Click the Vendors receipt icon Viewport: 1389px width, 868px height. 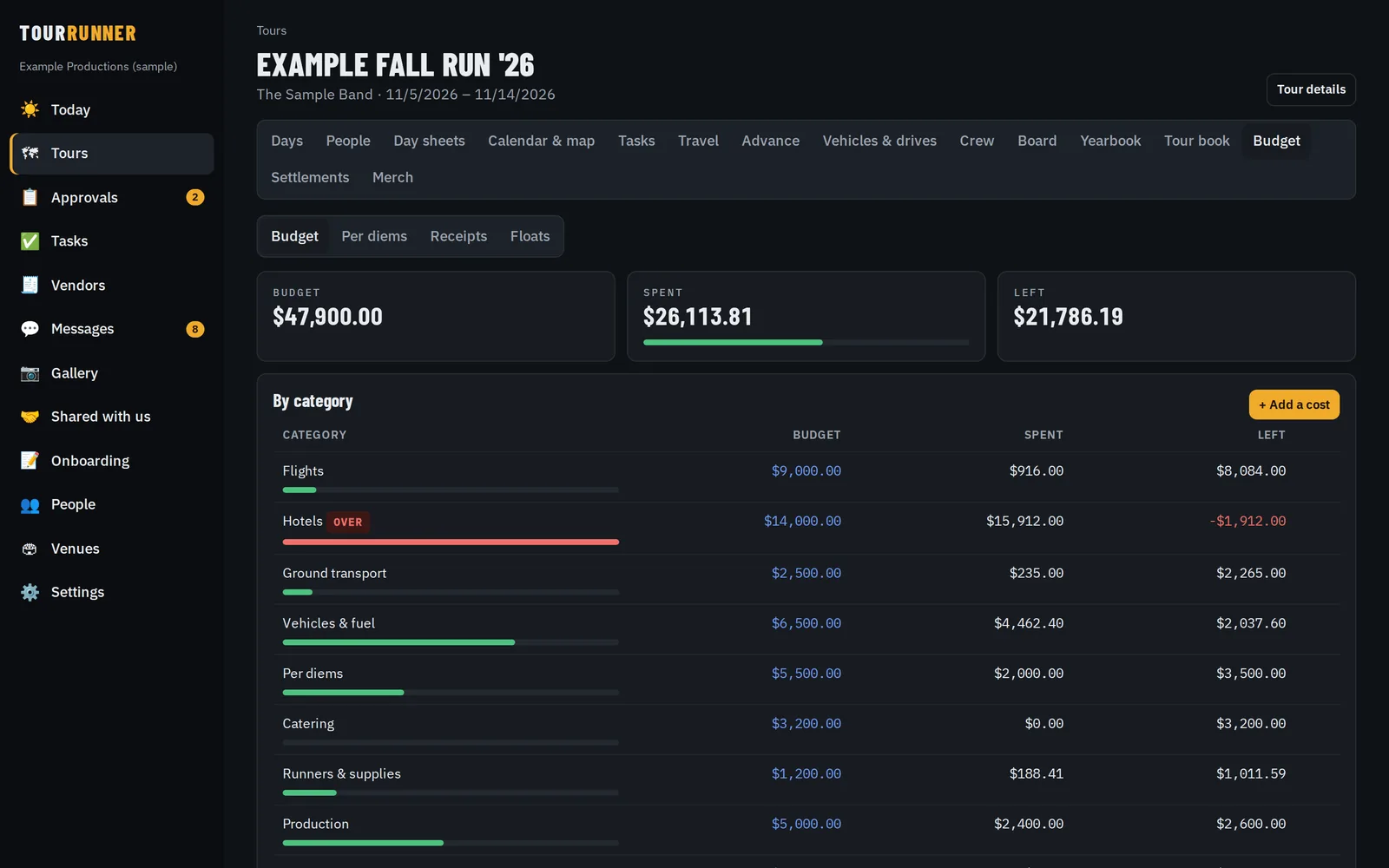pyautogui.click(x=30, y=285)
